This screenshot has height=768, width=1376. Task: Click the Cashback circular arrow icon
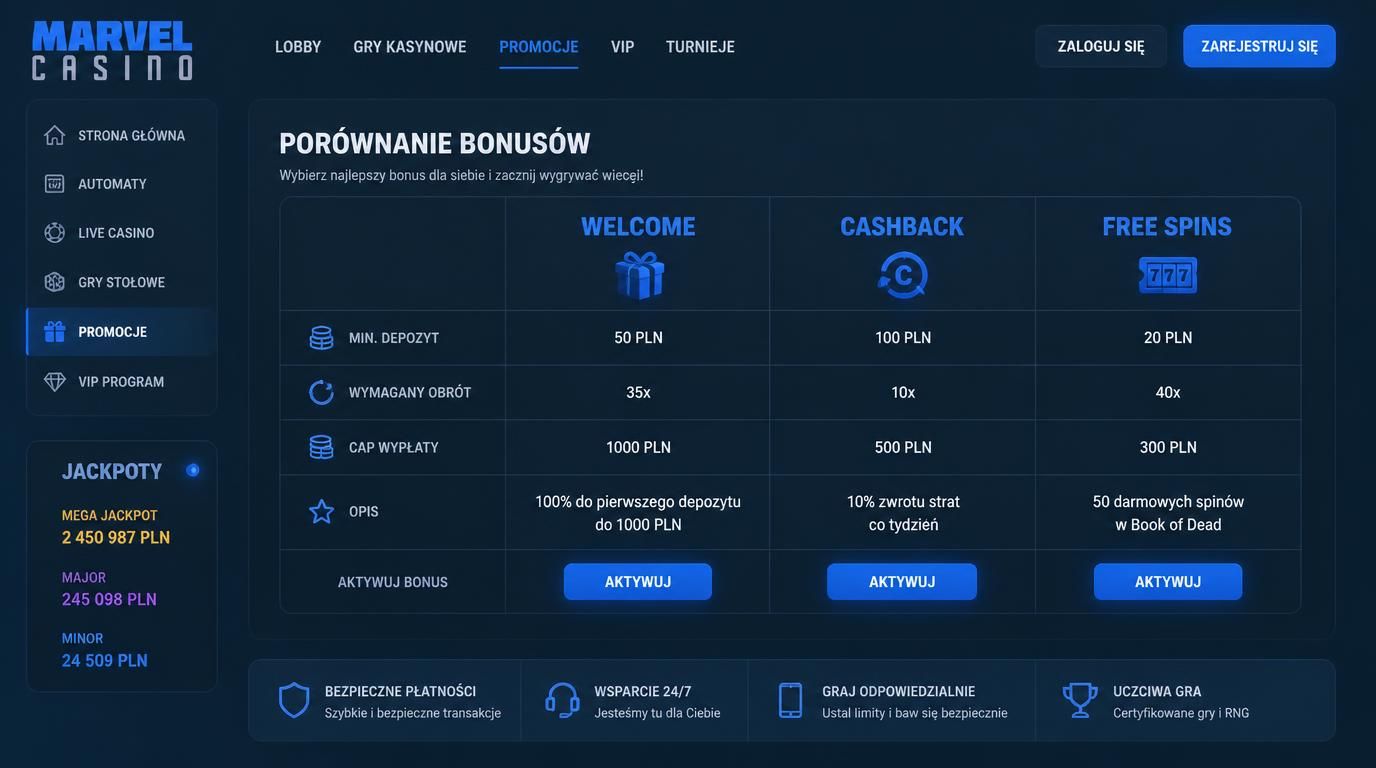[x=902, y=275]
